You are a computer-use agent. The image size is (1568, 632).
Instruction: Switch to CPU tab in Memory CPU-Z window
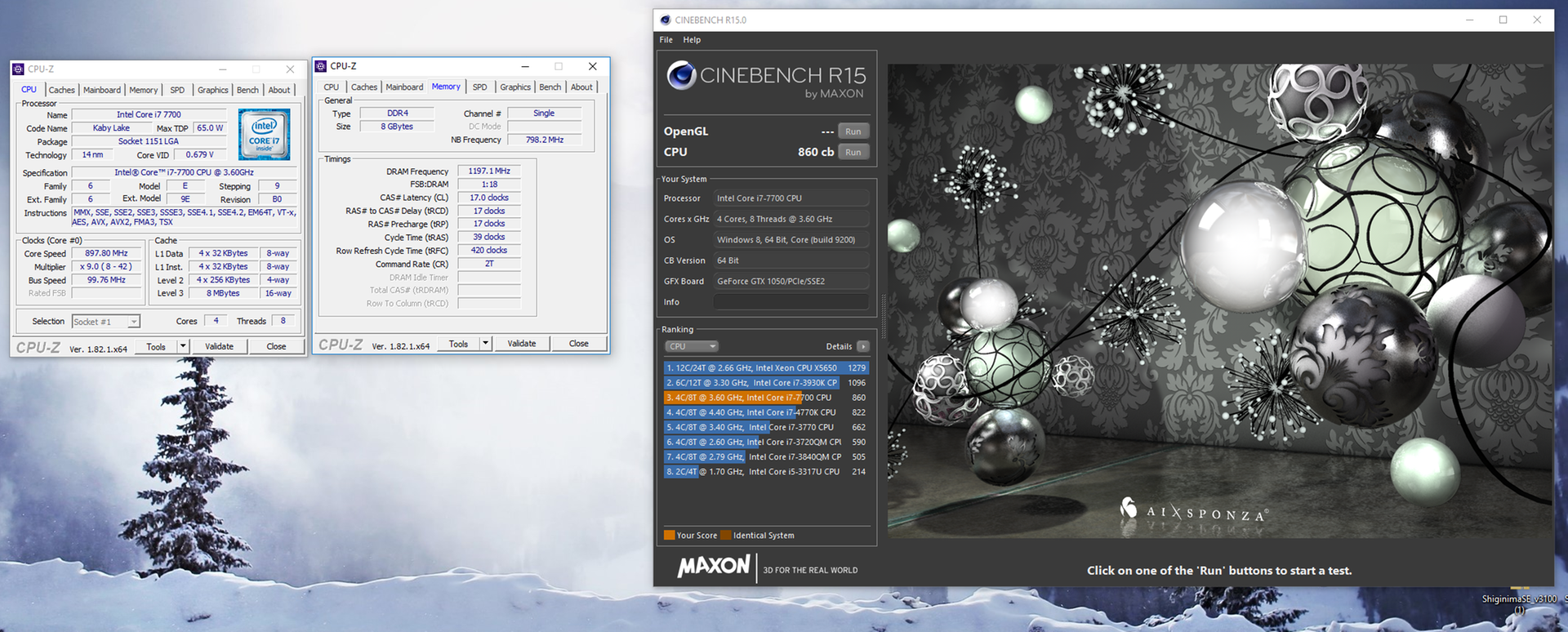tap(332, 87)
